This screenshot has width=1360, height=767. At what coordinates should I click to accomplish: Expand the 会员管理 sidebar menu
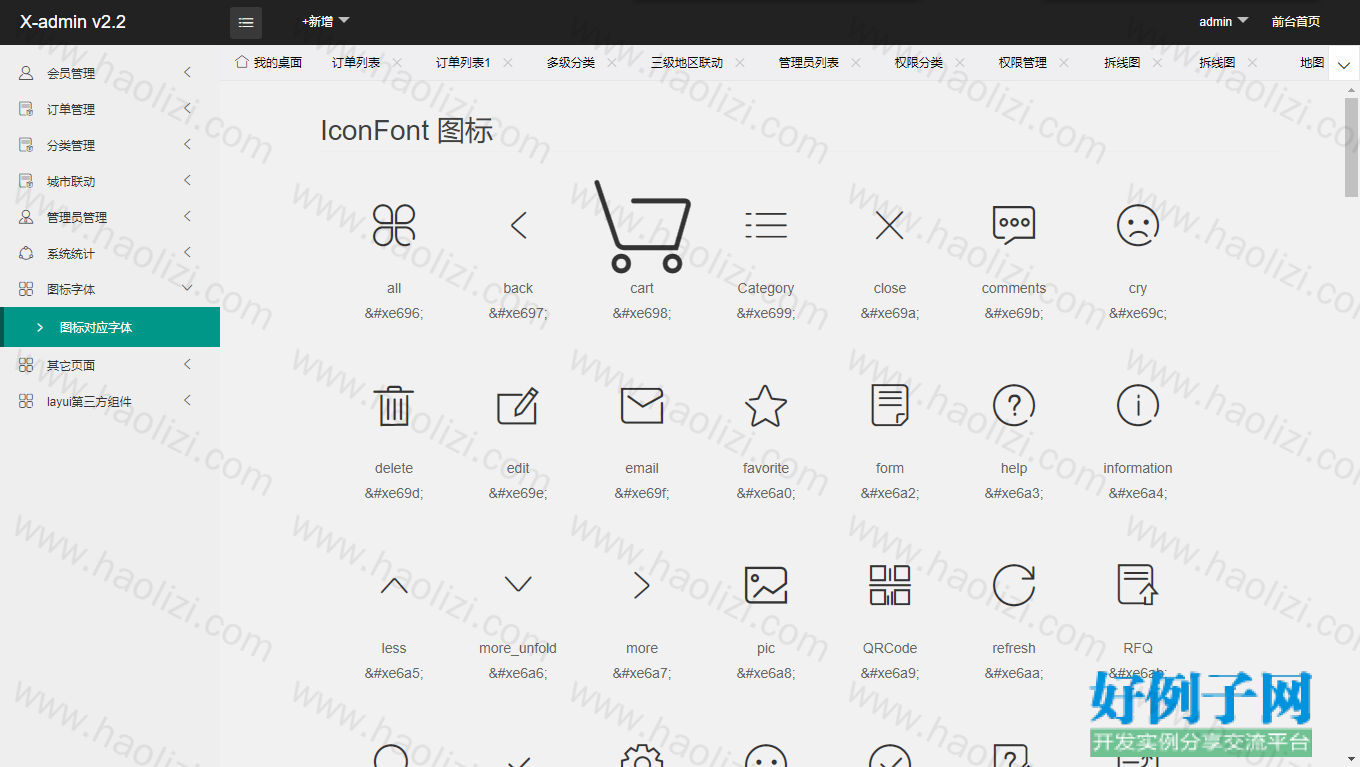110,73
